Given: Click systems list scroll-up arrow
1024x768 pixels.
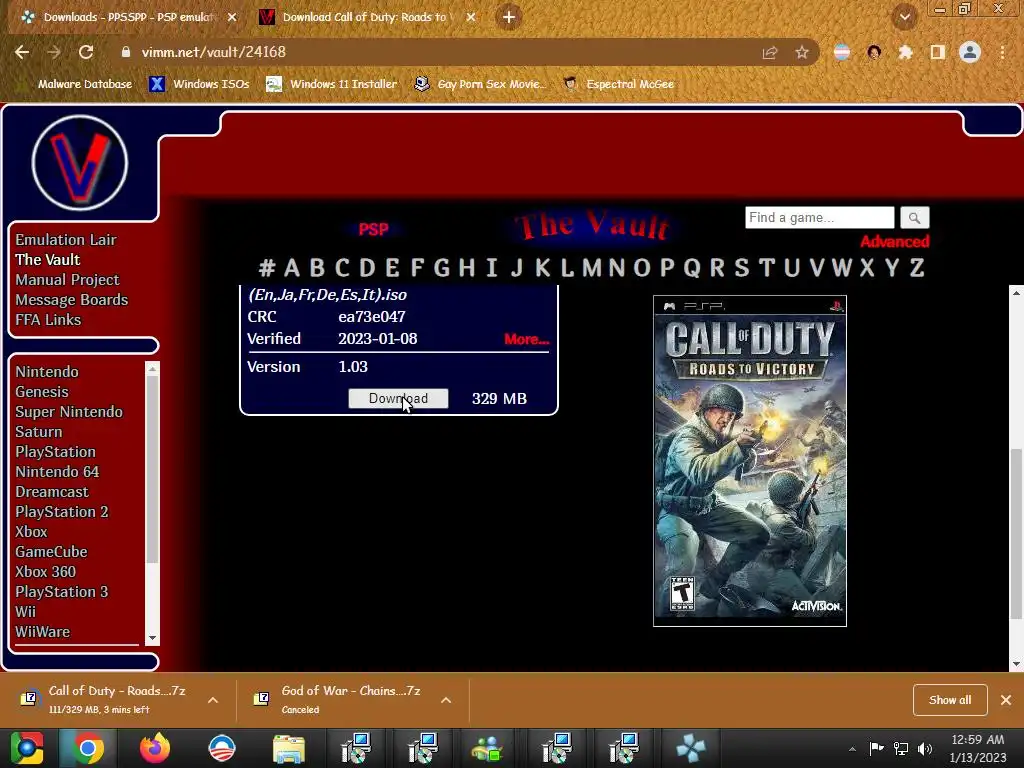Looking at the screenshot, I should tap(152, 369).
